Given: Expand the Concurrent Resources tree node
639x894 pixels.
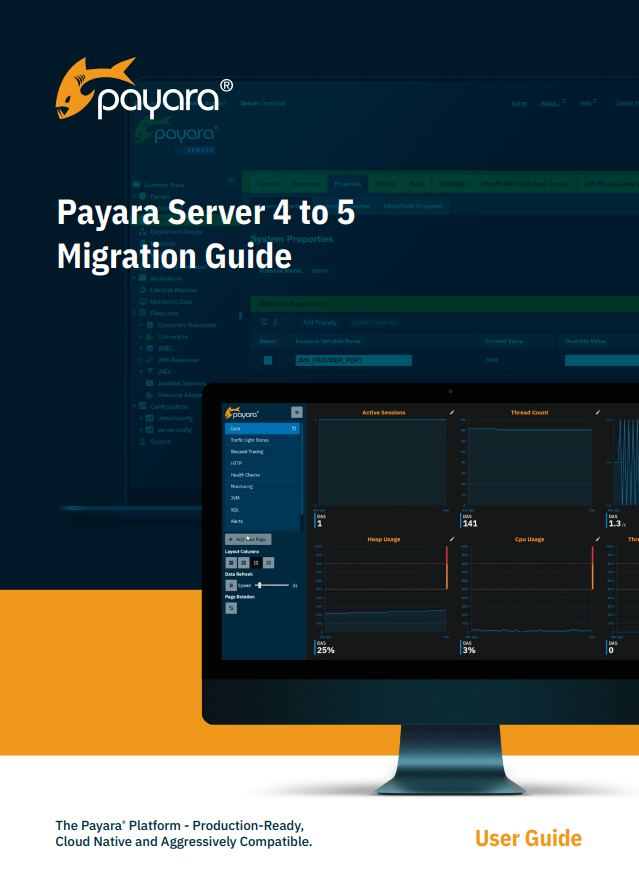Looking at the screenshot, I should 141,324.
